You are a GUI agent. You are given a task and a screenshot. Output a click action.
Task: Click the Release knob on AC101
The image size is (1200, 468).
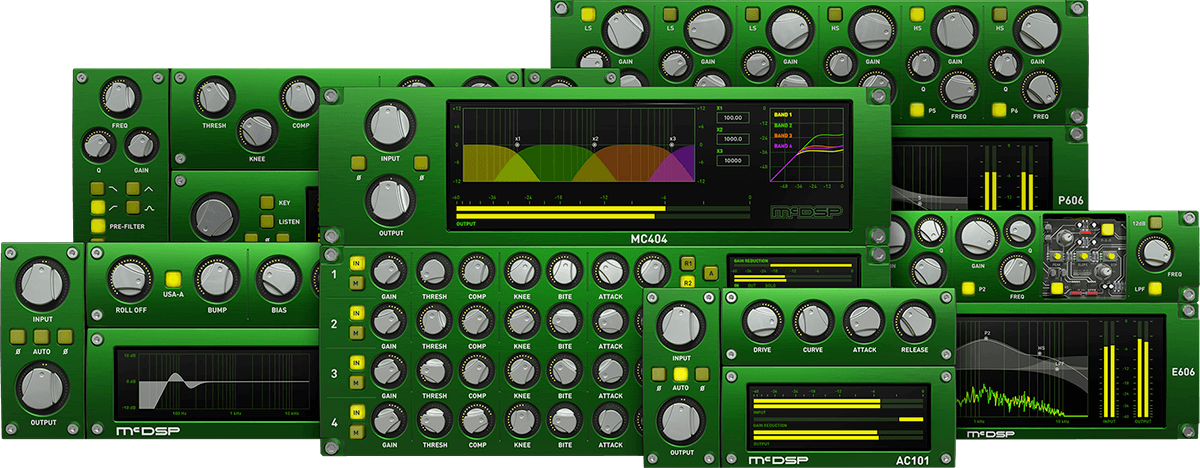(914, 319)
